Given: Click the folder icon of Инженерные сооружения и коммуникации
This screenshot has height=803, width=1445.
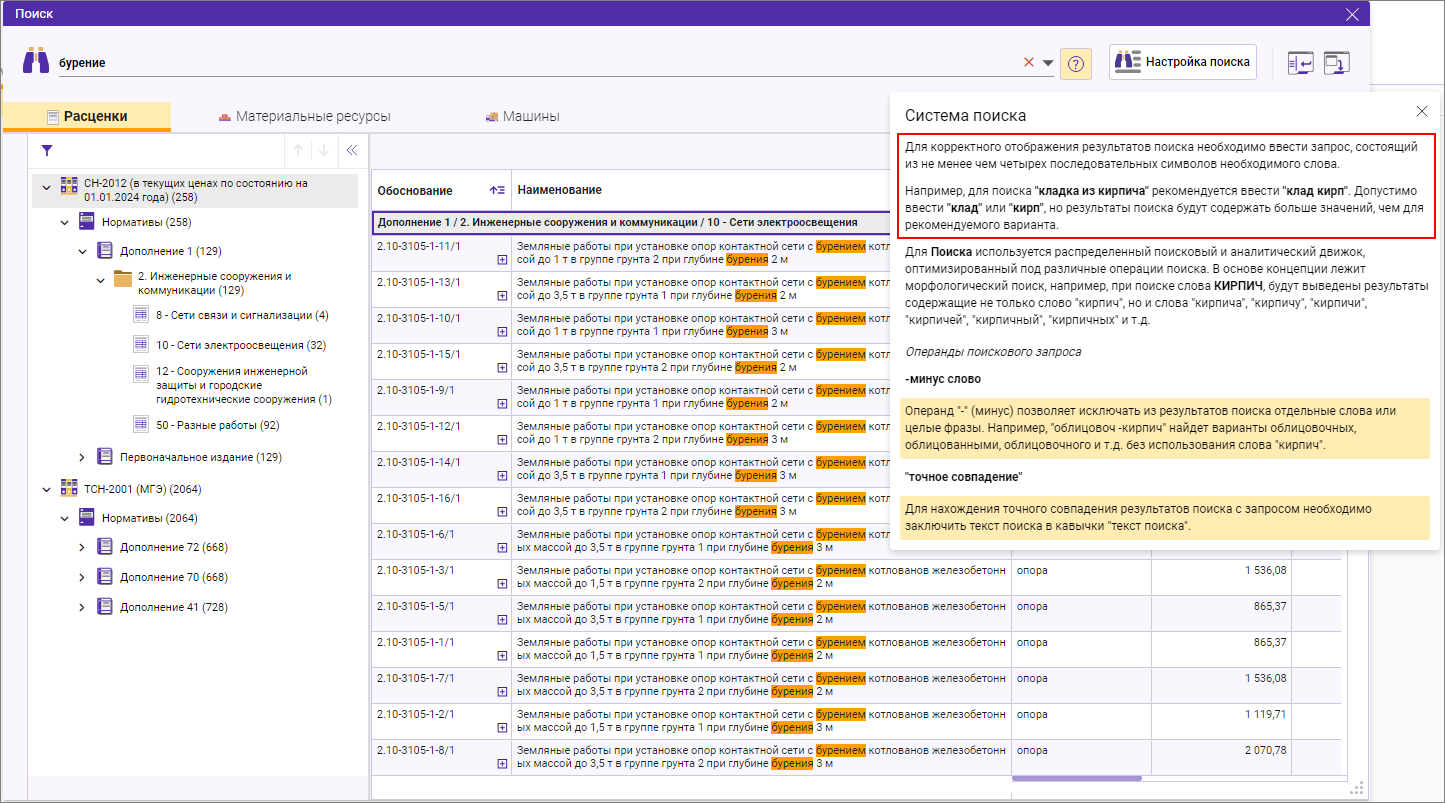Looking at the screenshot, I should [123, 279].
